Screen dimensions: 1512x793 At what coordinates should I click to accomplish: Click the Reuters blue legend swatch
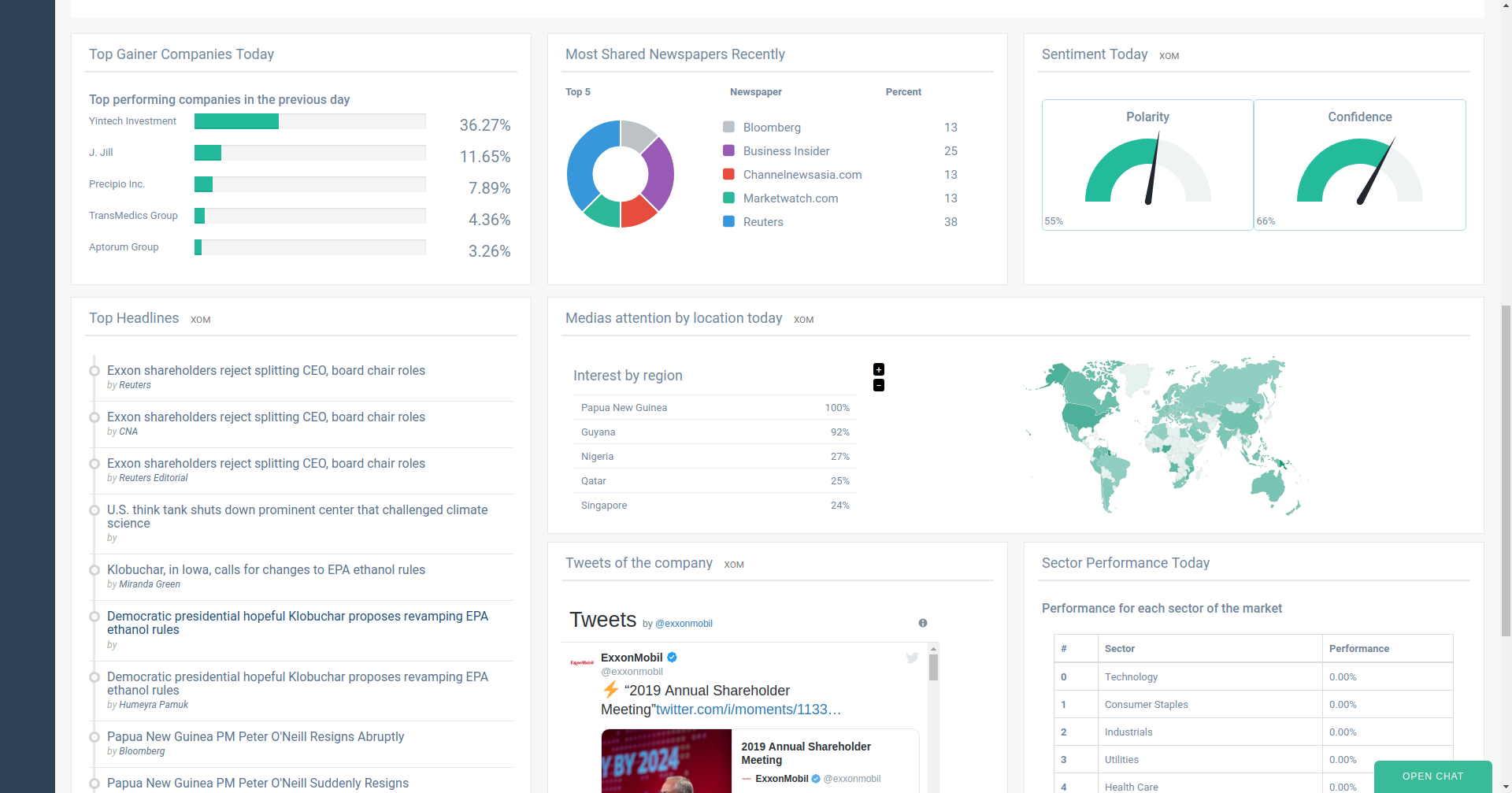click(728, 221)
